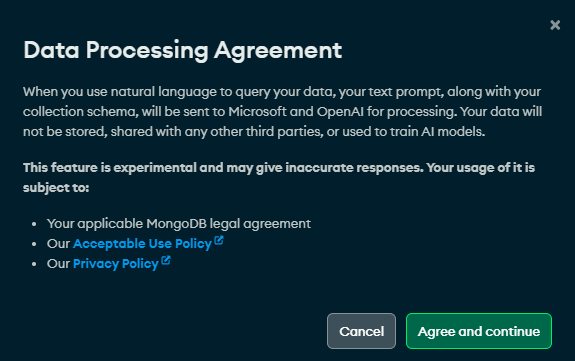Click the bullet before Privacy Policy line
Viewport: 575px width, 361px height.
pyautogui.click(x=34, y=264)
